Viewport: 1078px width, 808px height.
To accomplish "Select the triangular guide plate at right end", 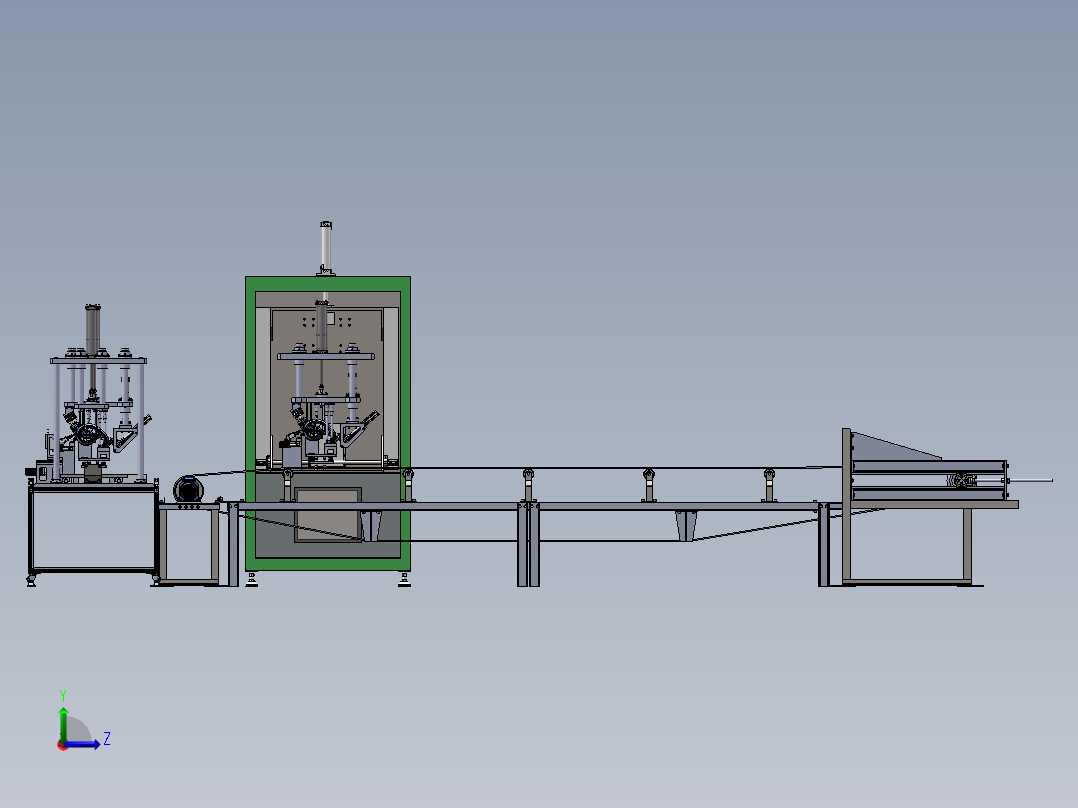I will tap(896, 445).
